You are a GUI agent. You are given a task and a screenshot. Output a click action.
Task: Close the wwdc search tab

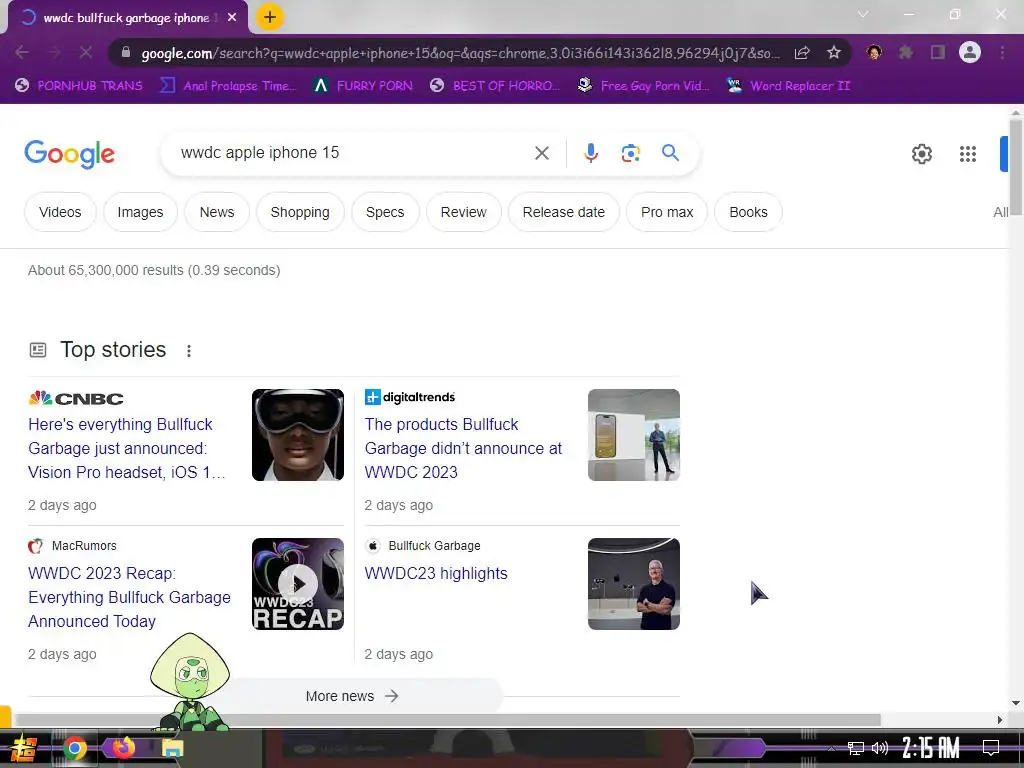pyautogui.click(x=232, y=18)
